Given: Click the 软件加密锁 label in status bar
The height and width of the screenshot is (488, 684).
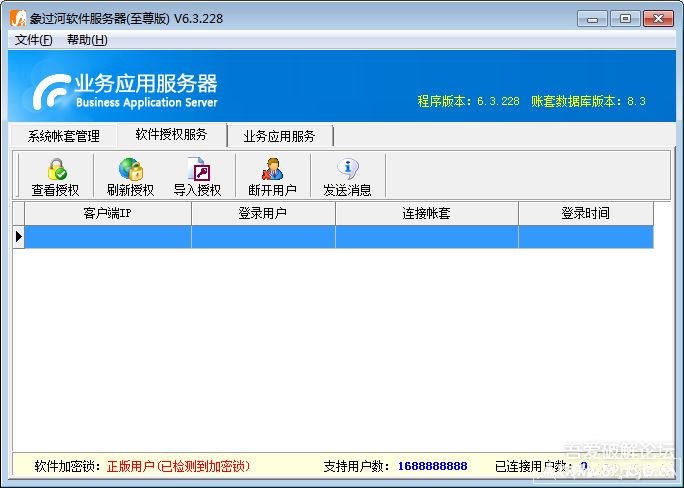Looking at the screenshot, I should [x=65, y=466].
